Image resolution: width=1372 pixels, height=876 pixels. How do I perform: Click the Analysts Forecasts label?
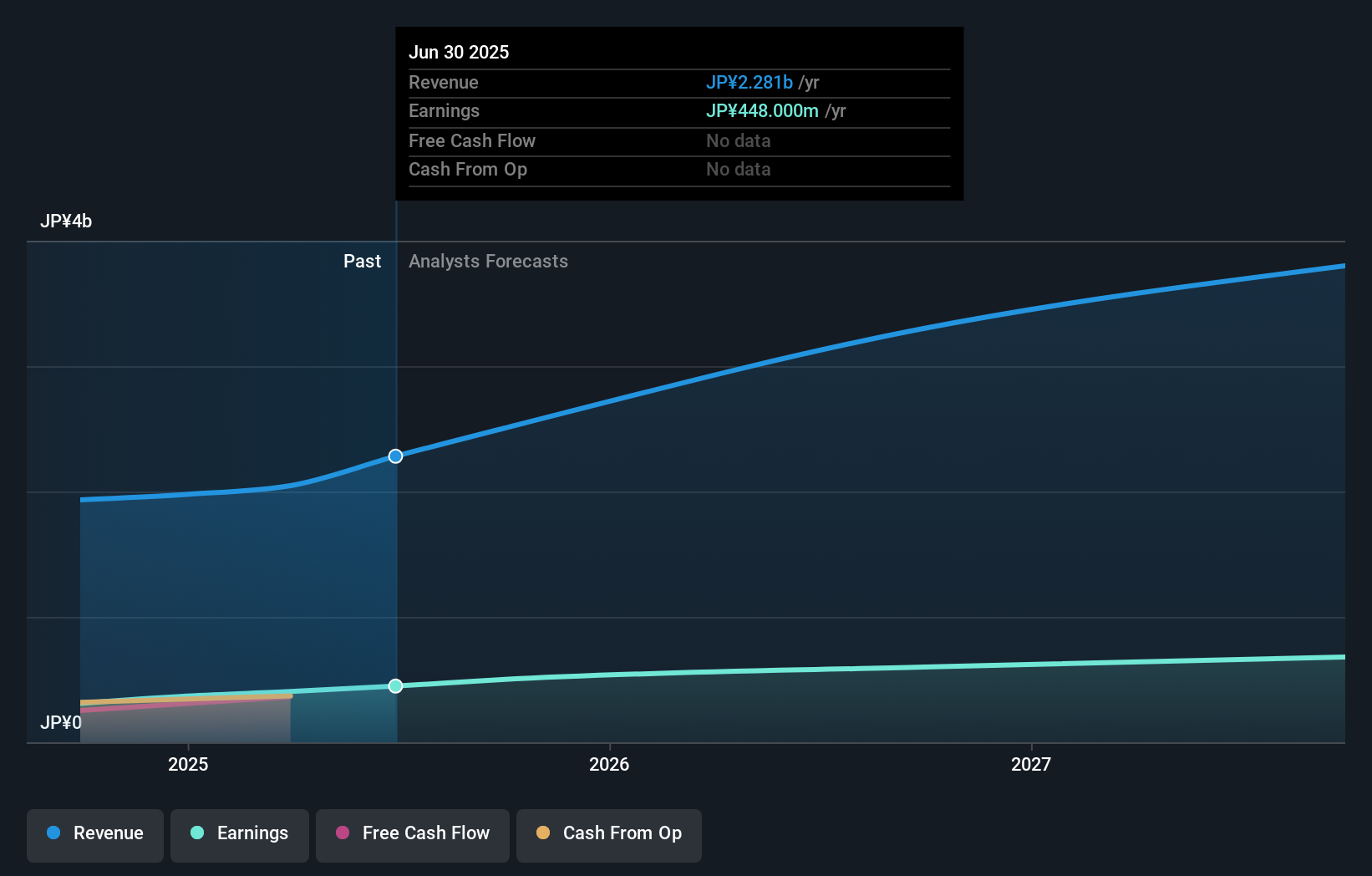coord(488,262)
